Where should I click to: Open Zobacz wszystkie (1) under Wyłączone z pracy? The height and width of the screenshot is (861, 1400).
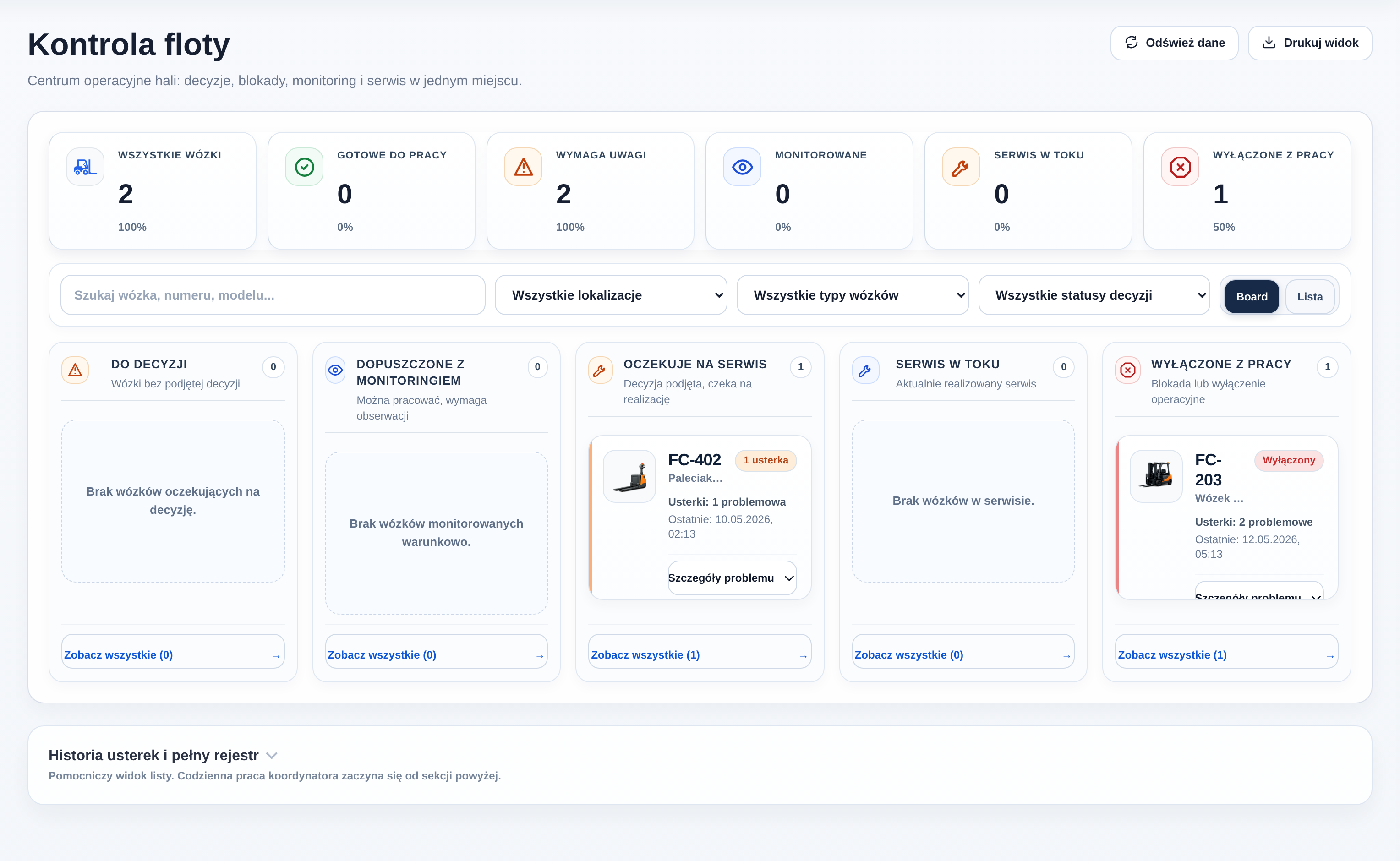(1226, 651)
